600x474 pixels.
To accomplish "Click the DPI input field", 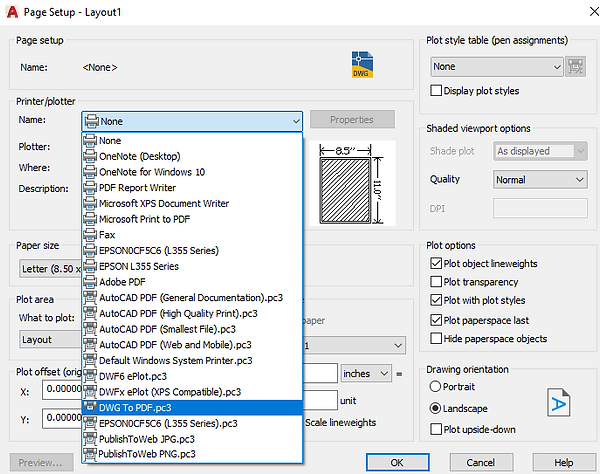I will pyautogui.click(x=540, y=208).
